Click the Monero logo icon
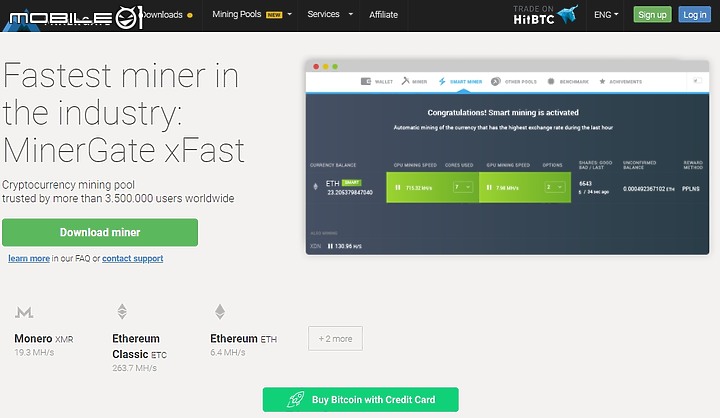Image resolution: width=720 pixels, height=418 pixels. [24, 312]
